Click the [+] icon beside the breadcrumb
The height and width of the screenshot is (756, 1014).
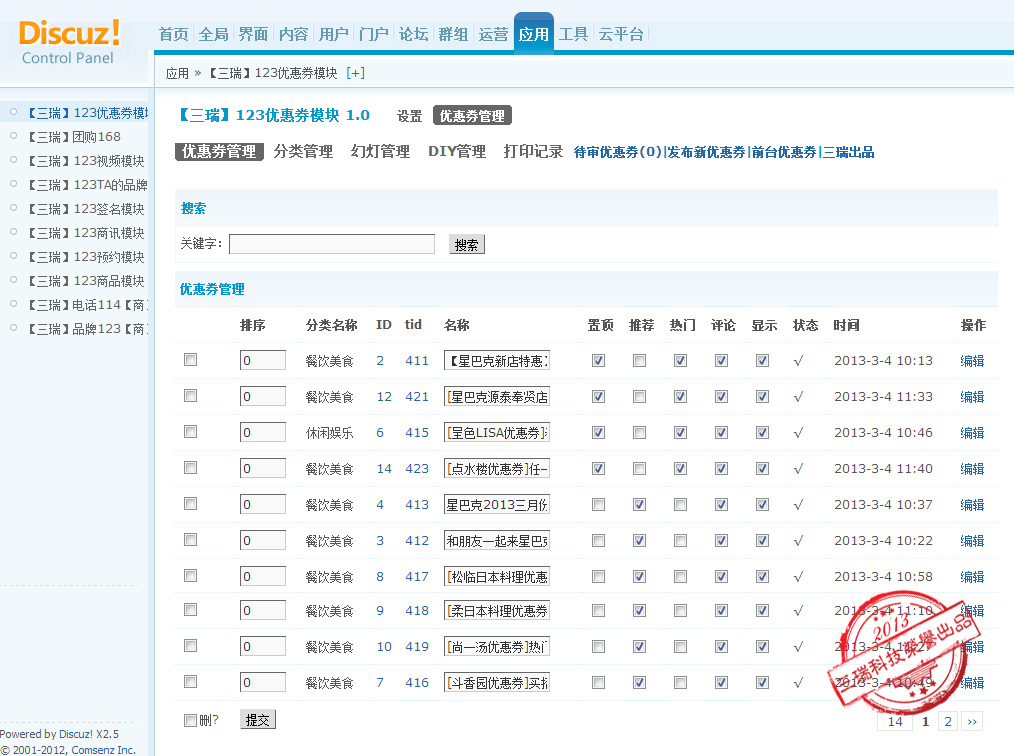tap(355, 73)
